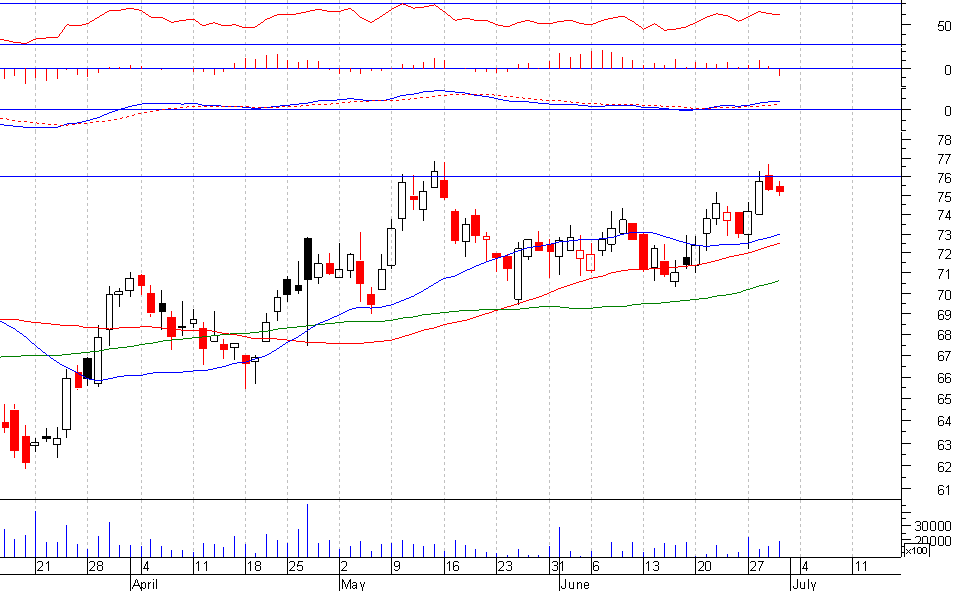Select the April 11 date label

coord(201,567)
